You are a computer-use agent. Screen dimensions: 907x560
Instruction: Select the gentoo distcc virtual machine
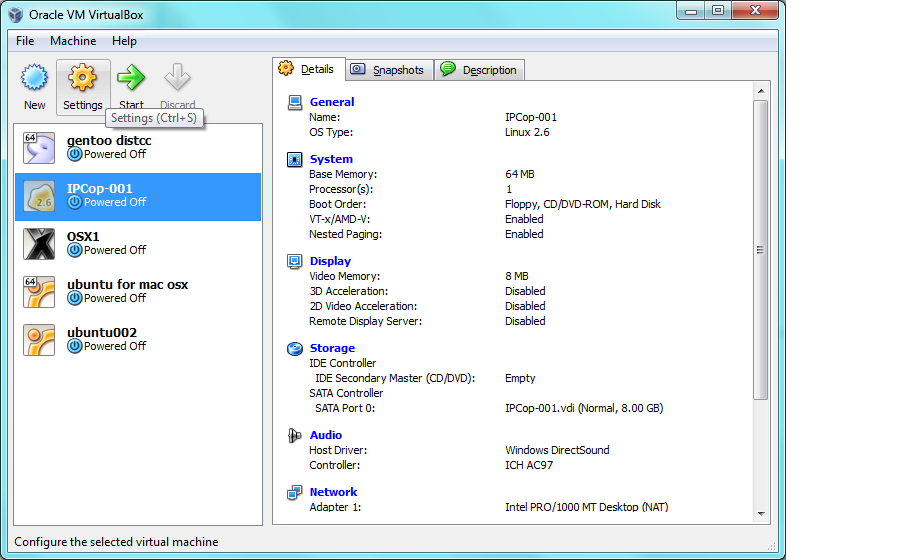[x=138, y=148]
